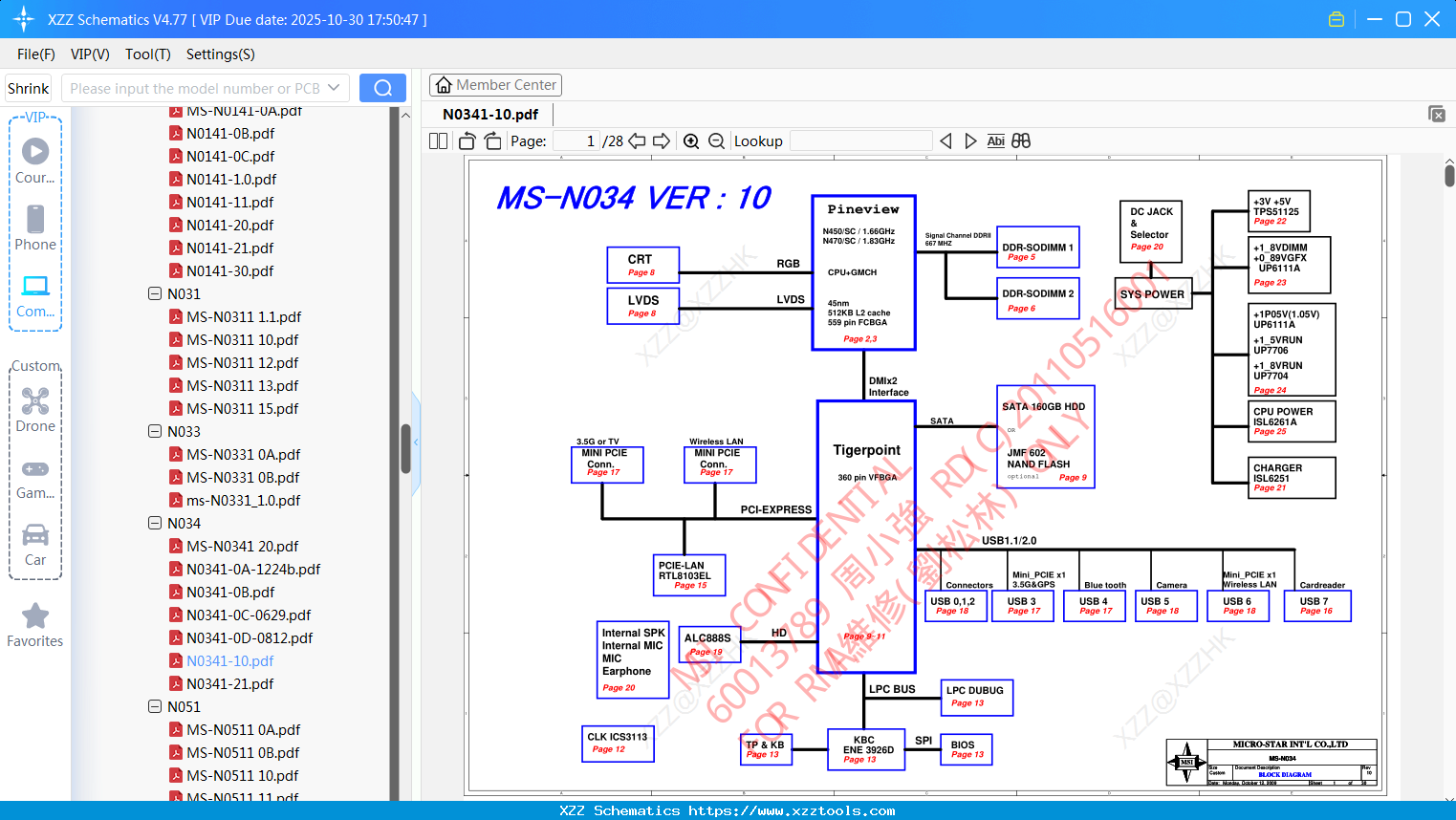
Task: Select the Phone category icon
Action: tap(35, 219)
